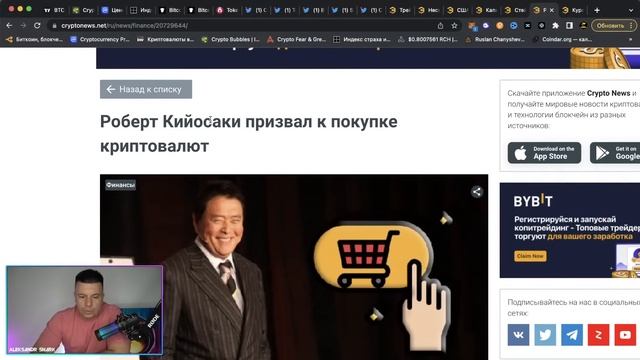
Task: Switch to the Кур tab
Action: tap(573, 10)
